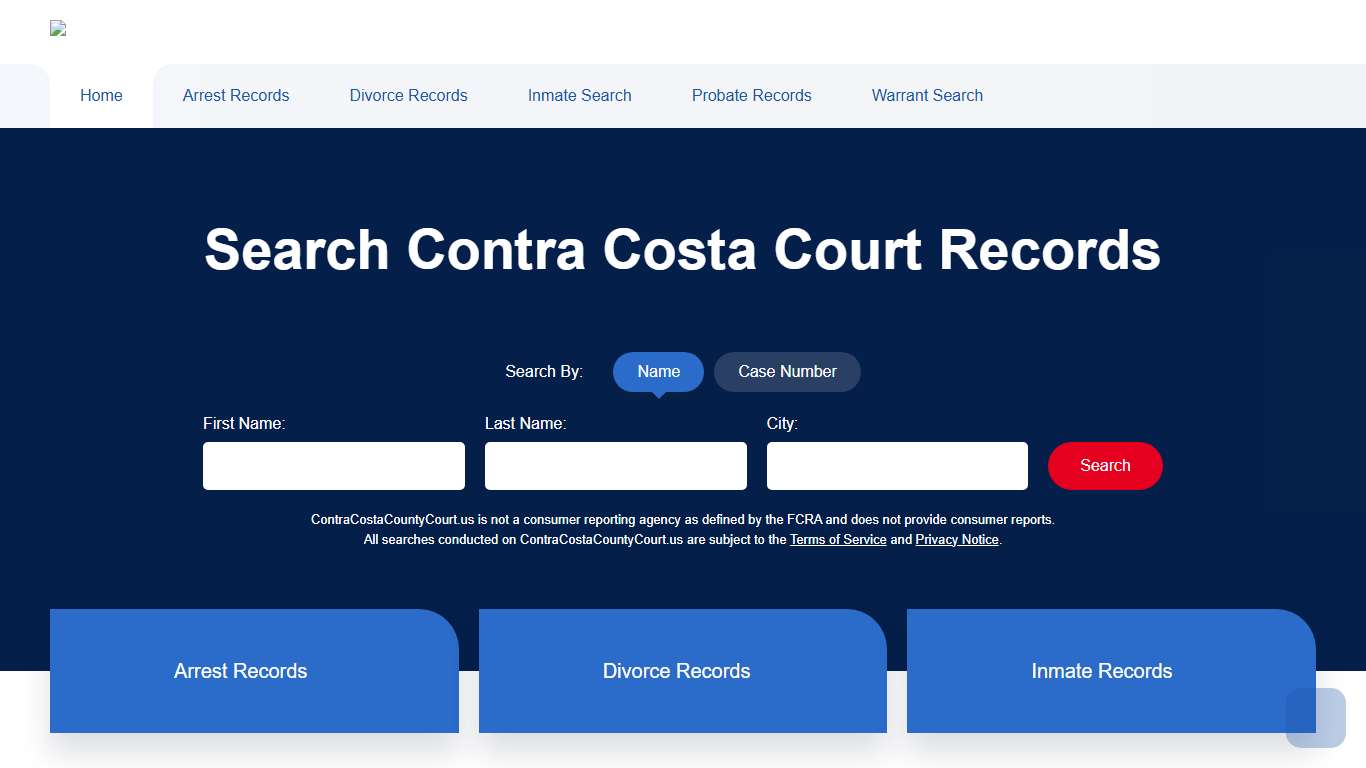Click the Search Contra Costa Court Records heading

(682, 250)
